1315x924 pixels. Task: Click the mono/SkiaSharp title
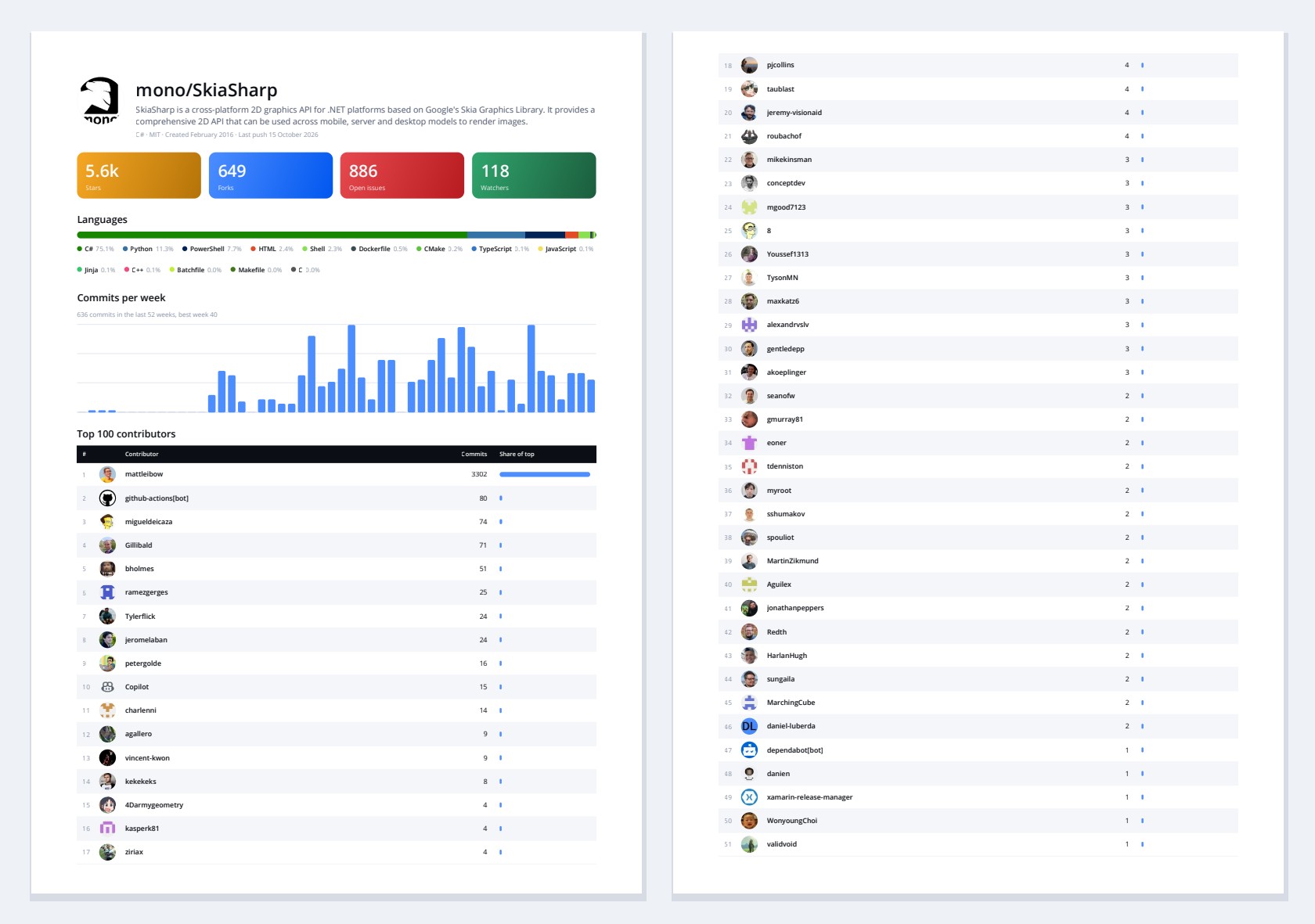(x=207, y=90)
